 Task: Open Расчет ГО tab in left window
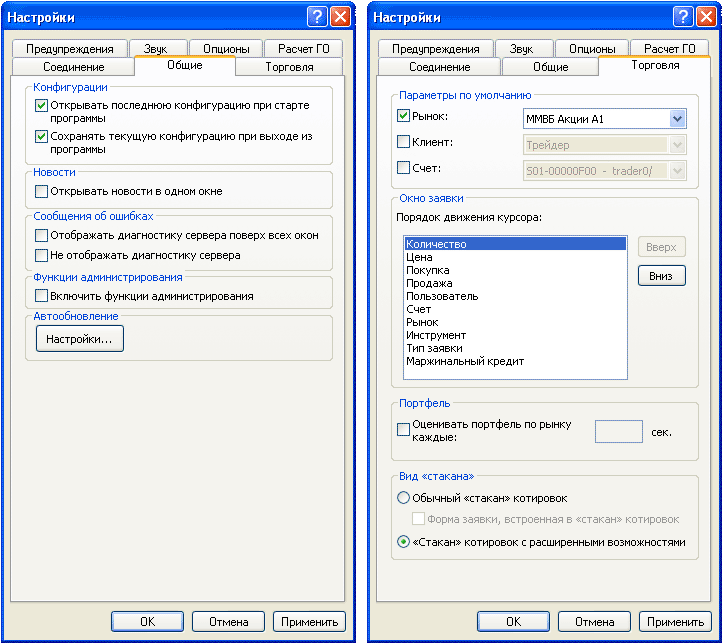tap(303, 48)
